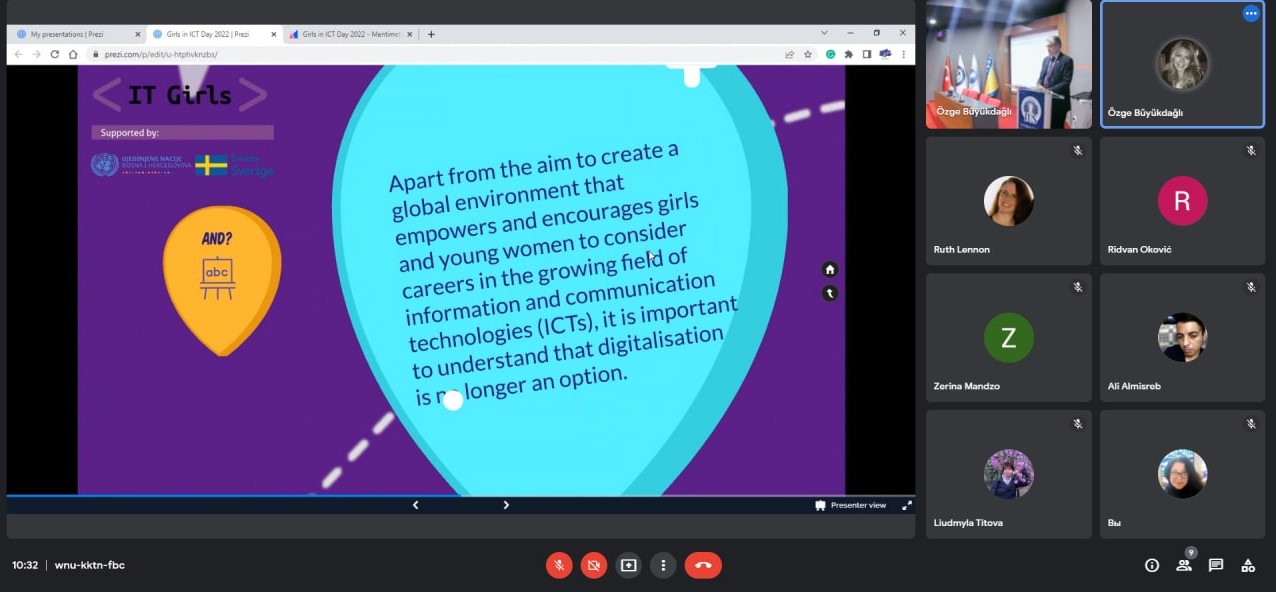Viewport: 1276px width, 592px height.
Task: Open meeting details info icon
Action: [1152, 565]
